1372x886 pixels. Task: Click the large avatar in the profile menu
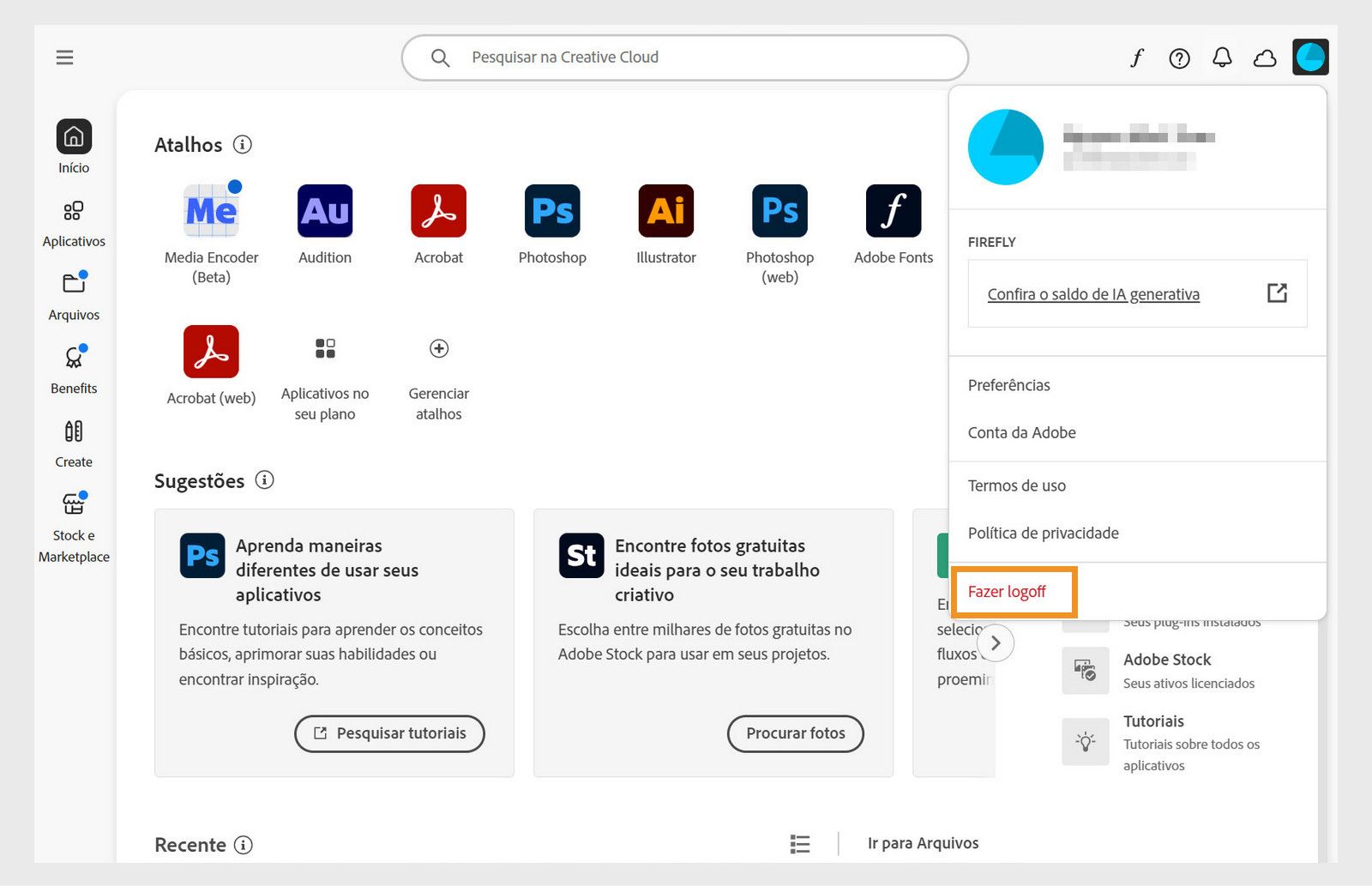(x=1006, y=147)
